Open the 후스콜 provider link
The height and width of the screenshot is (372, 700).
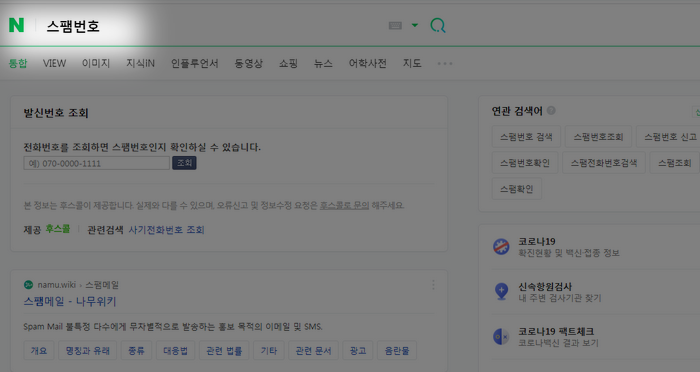[58, 229]
